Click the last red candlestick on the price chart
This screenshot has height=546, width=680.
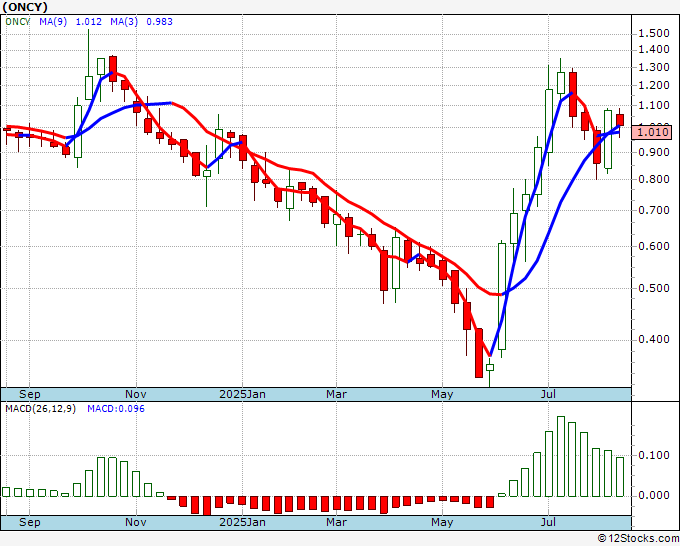tap(620, 120)
